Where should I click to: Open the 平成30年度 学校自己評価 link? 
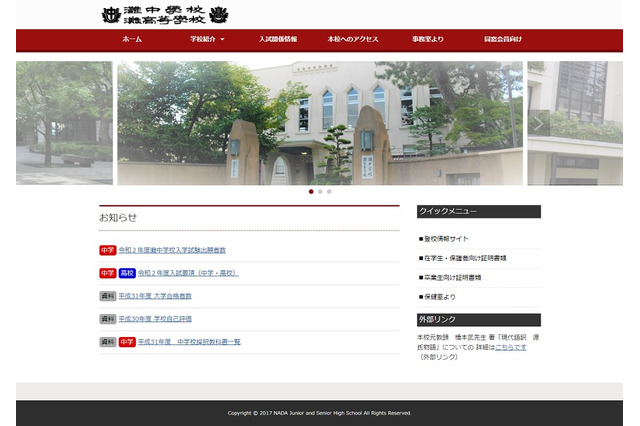155,319
